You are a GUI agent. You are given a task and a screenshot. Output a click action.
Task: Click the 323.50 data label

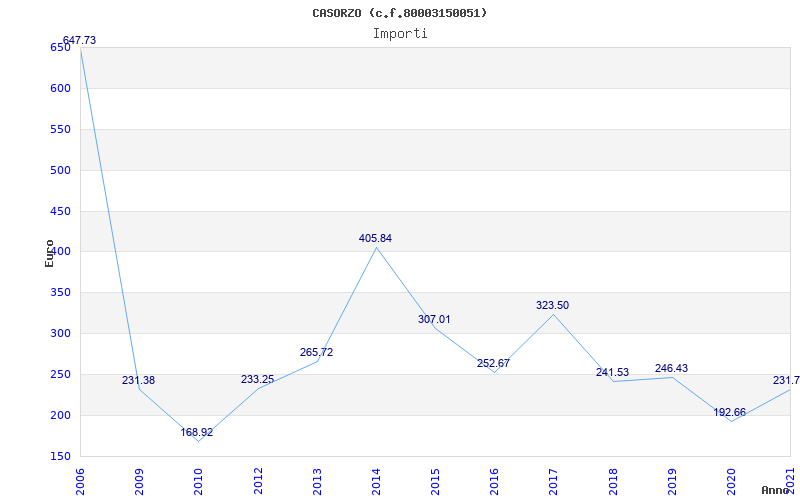(x=553, y=305)
